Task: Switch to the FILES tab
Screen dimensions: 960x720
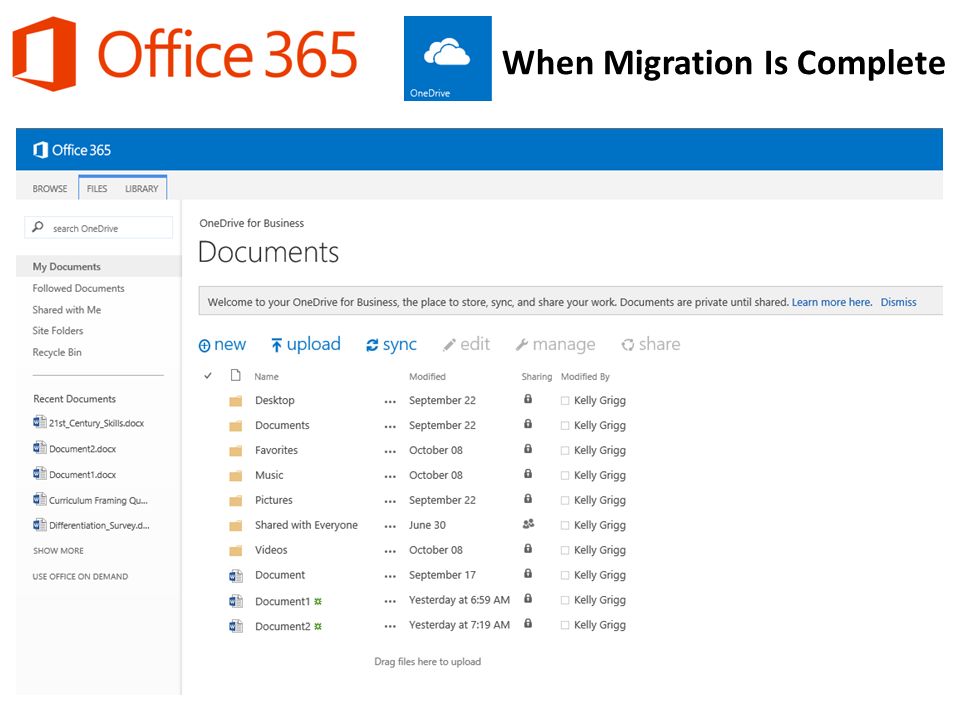Action: (97, 189)
